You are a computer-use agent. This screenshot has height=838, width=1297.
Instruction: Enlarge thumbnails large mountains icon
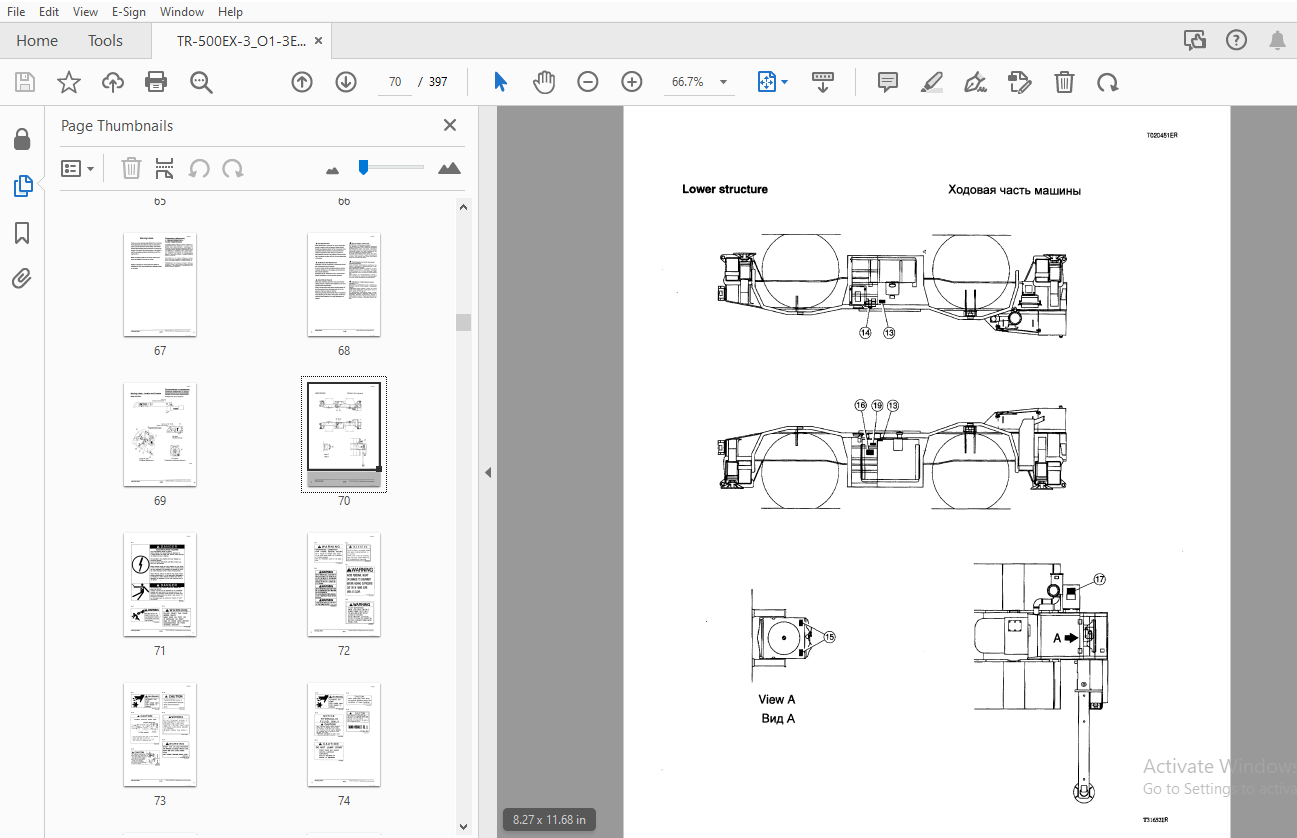(450, 168)
